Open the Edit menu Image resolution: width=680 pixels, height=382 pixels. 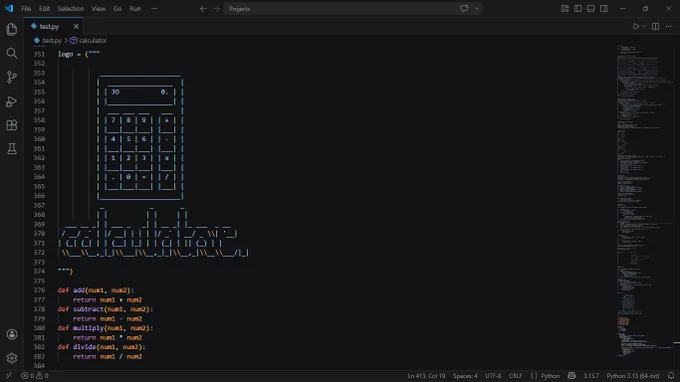coord(44,9)
